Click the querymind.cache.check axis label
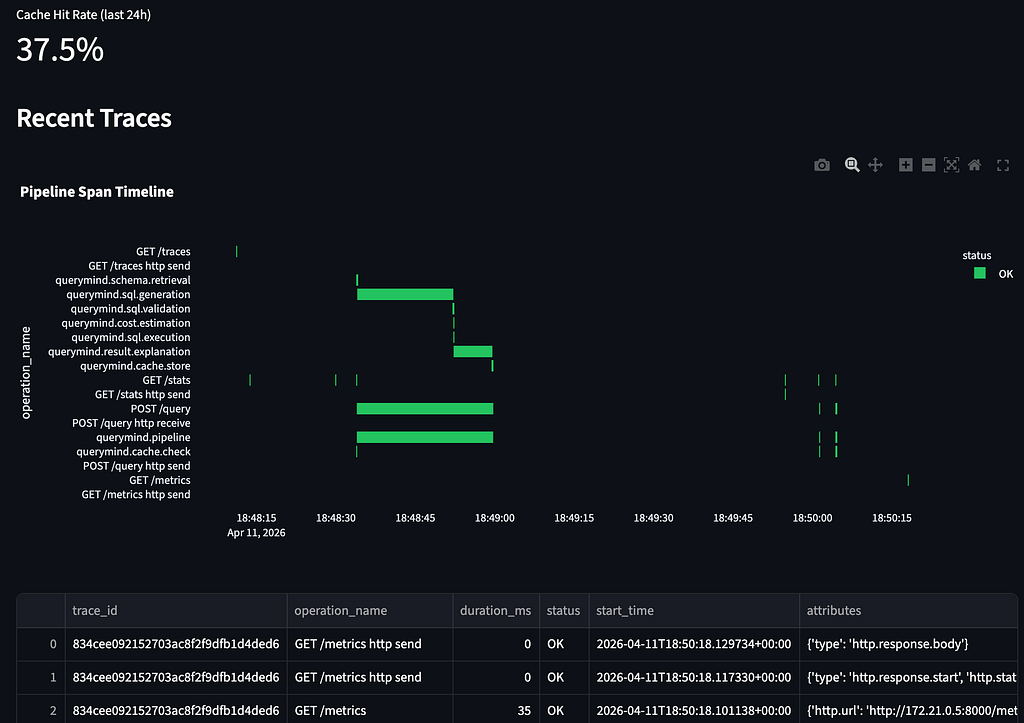1024x723 pixels. 133,452
